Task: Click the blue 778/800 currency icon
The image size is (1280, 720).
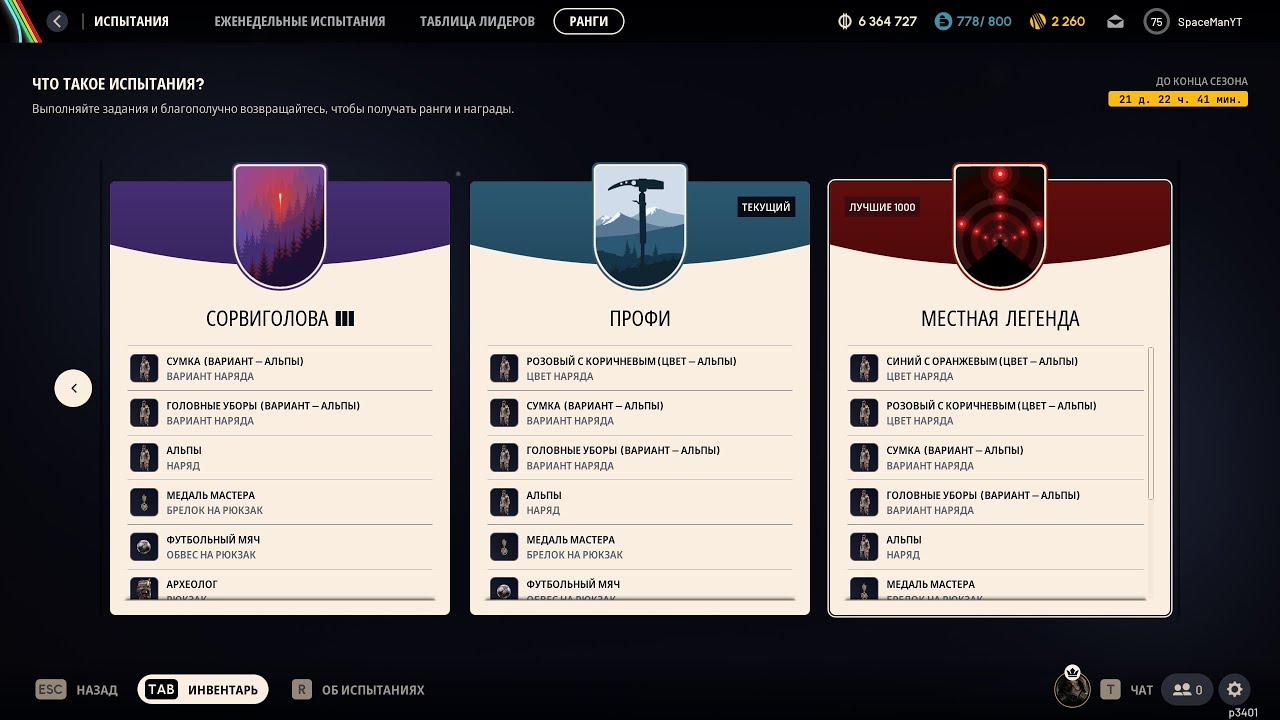Action: coord(943,21)
